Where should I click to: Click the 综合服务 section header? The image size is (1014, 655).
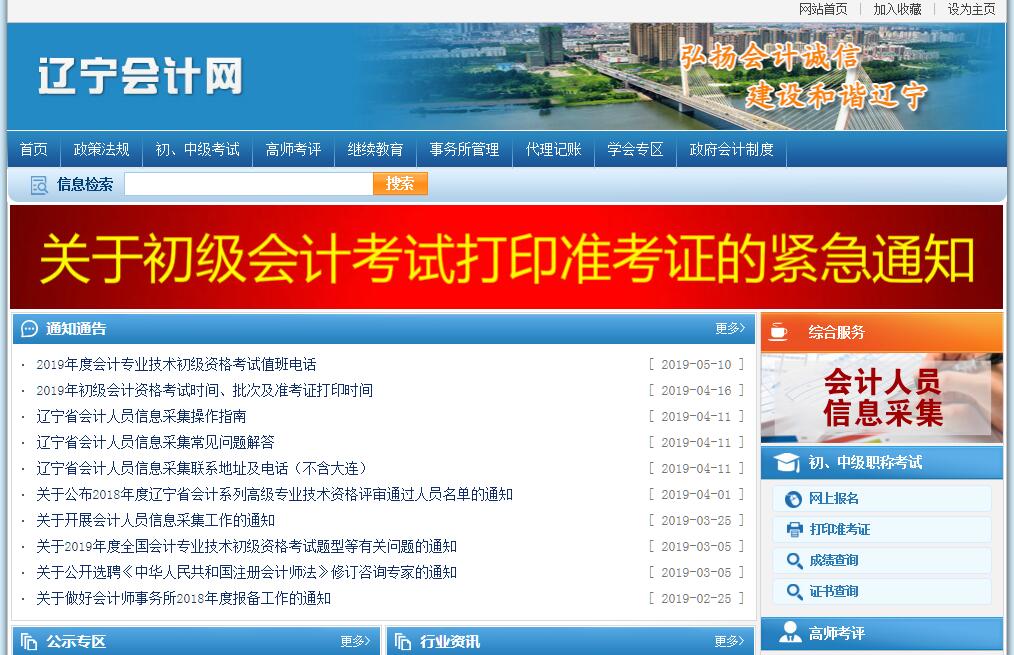(x=882, y=332)
